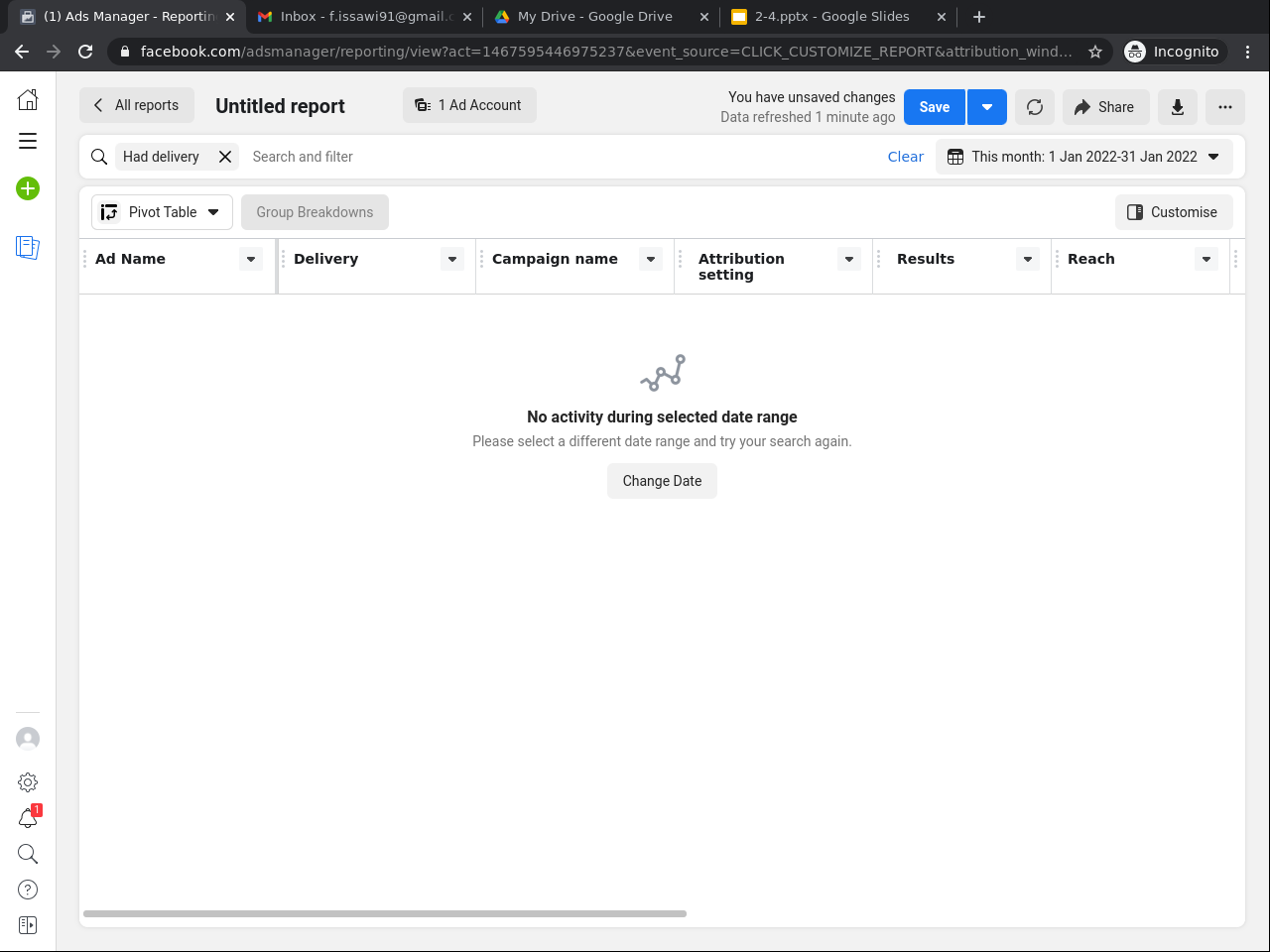Screen dimensions: 1270x952
Task: Click the Had delivery filter label
Action: click(161, 157)
